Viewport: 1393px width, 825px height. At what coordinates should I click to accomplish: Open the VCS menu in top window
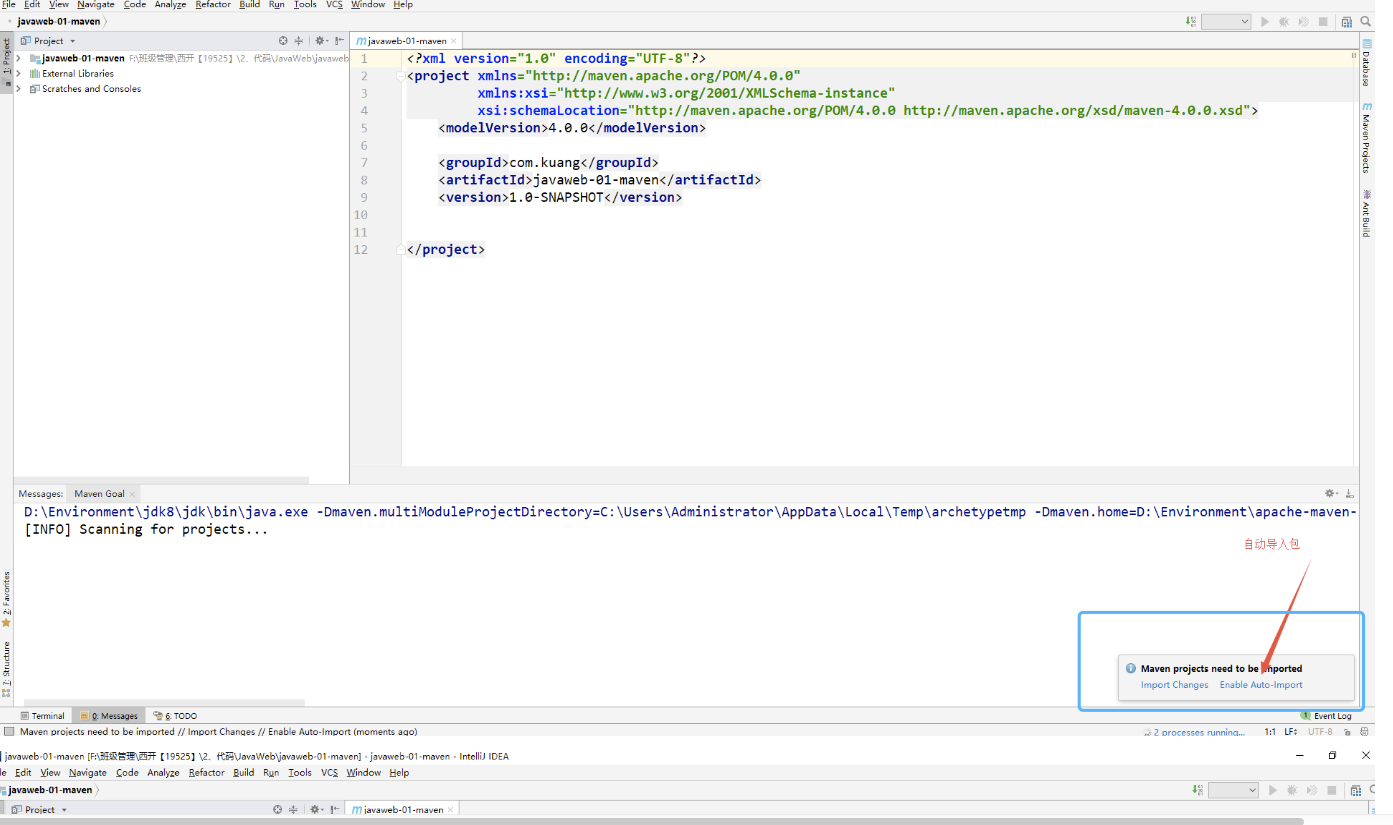[x=334, y=5]
